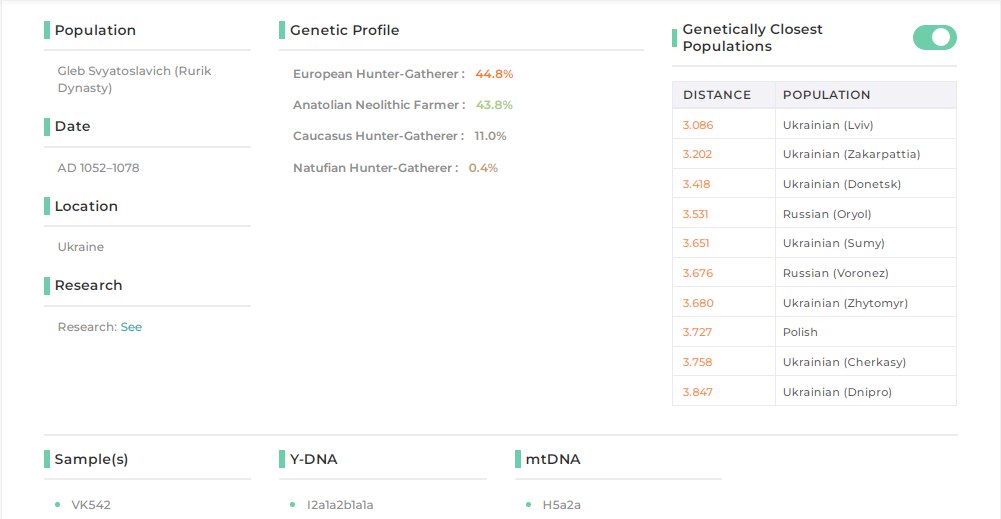
Task: Select Ukrainian (Dnipro) population row
Action: pyautogui.click(x=837, y=392)
